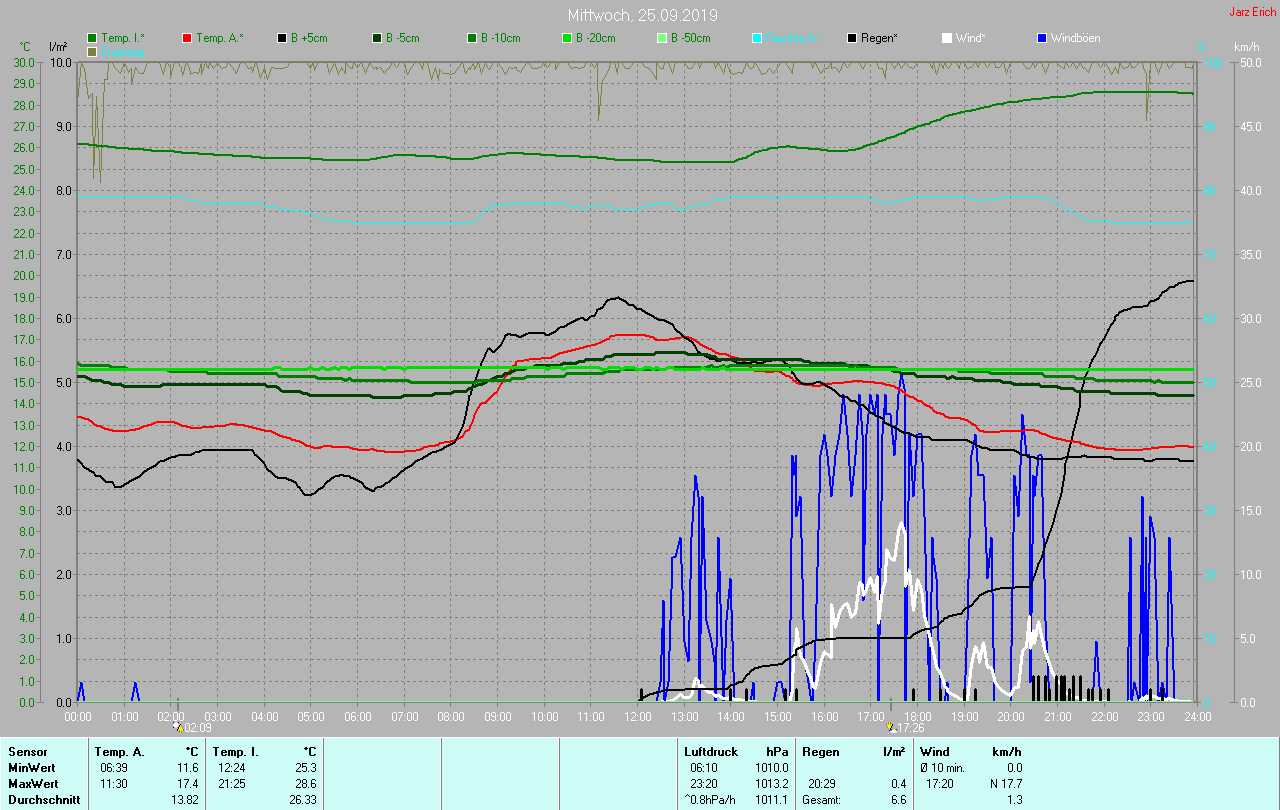Viewport: 1280px width, 810px height.
Task: Click the B -10cm legend square
Action: point(472,38)
